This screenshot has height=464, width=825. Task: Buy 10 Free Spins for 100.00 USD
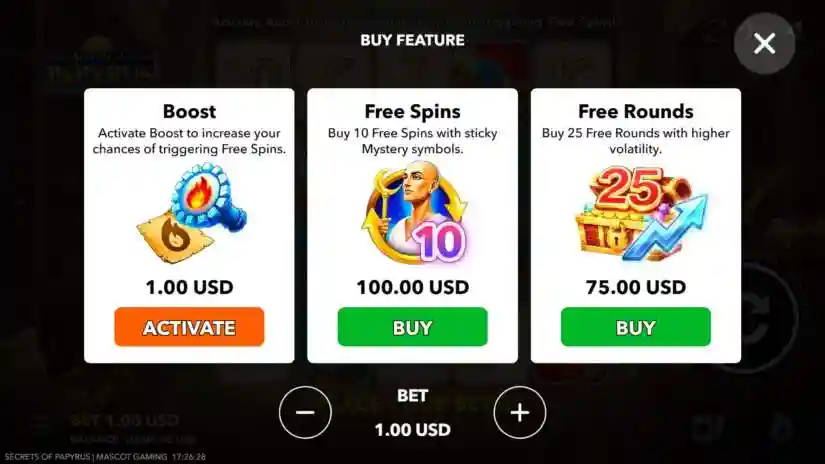pyautogui.click(x=412, y=327)
